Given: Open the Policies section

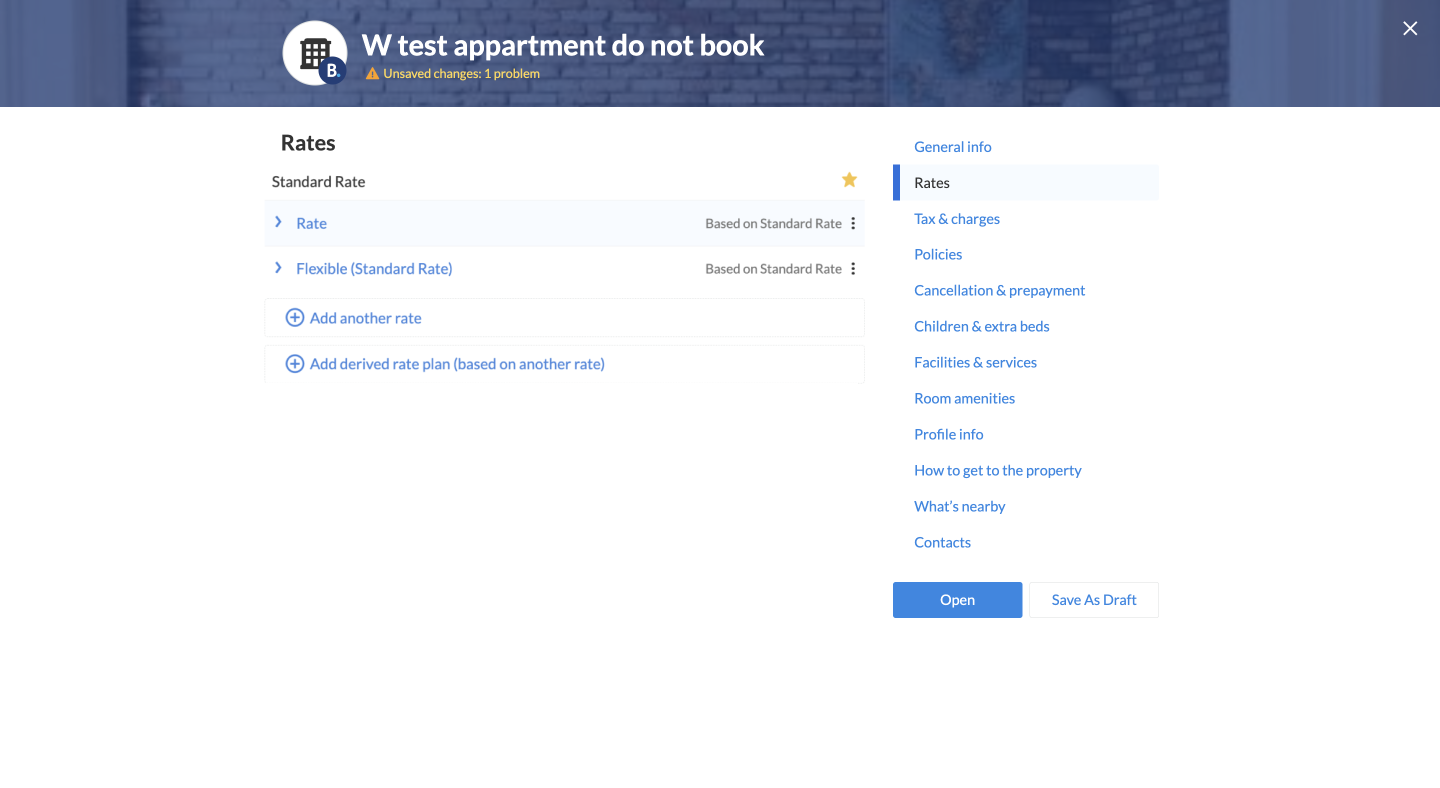Looking at the screenshot, I should point(938,255).
